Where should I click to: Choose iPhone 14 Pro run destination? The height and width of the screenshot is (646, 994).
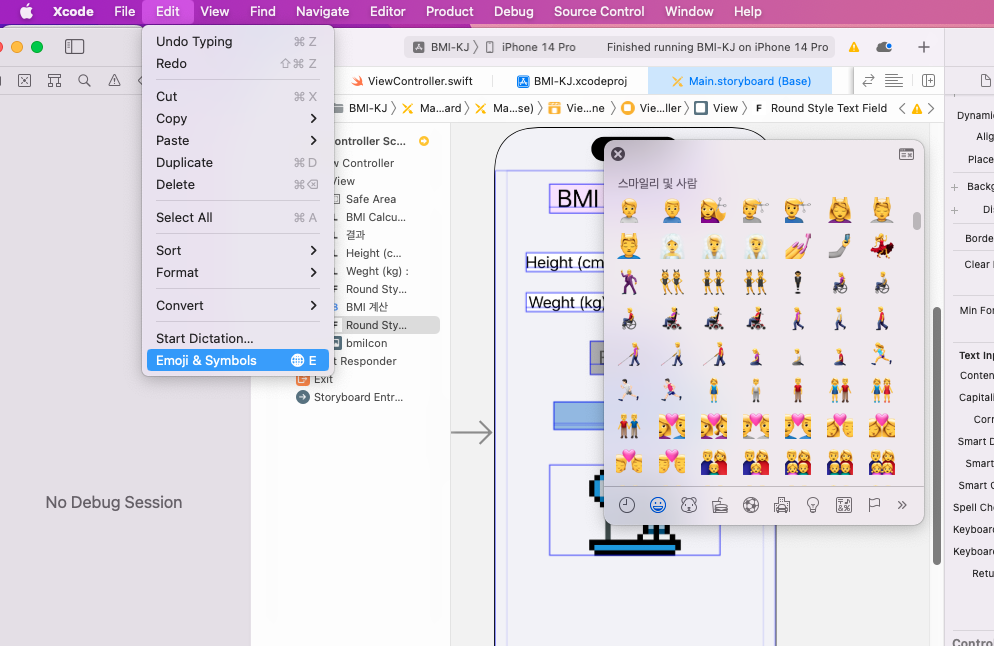pos(531,47)
